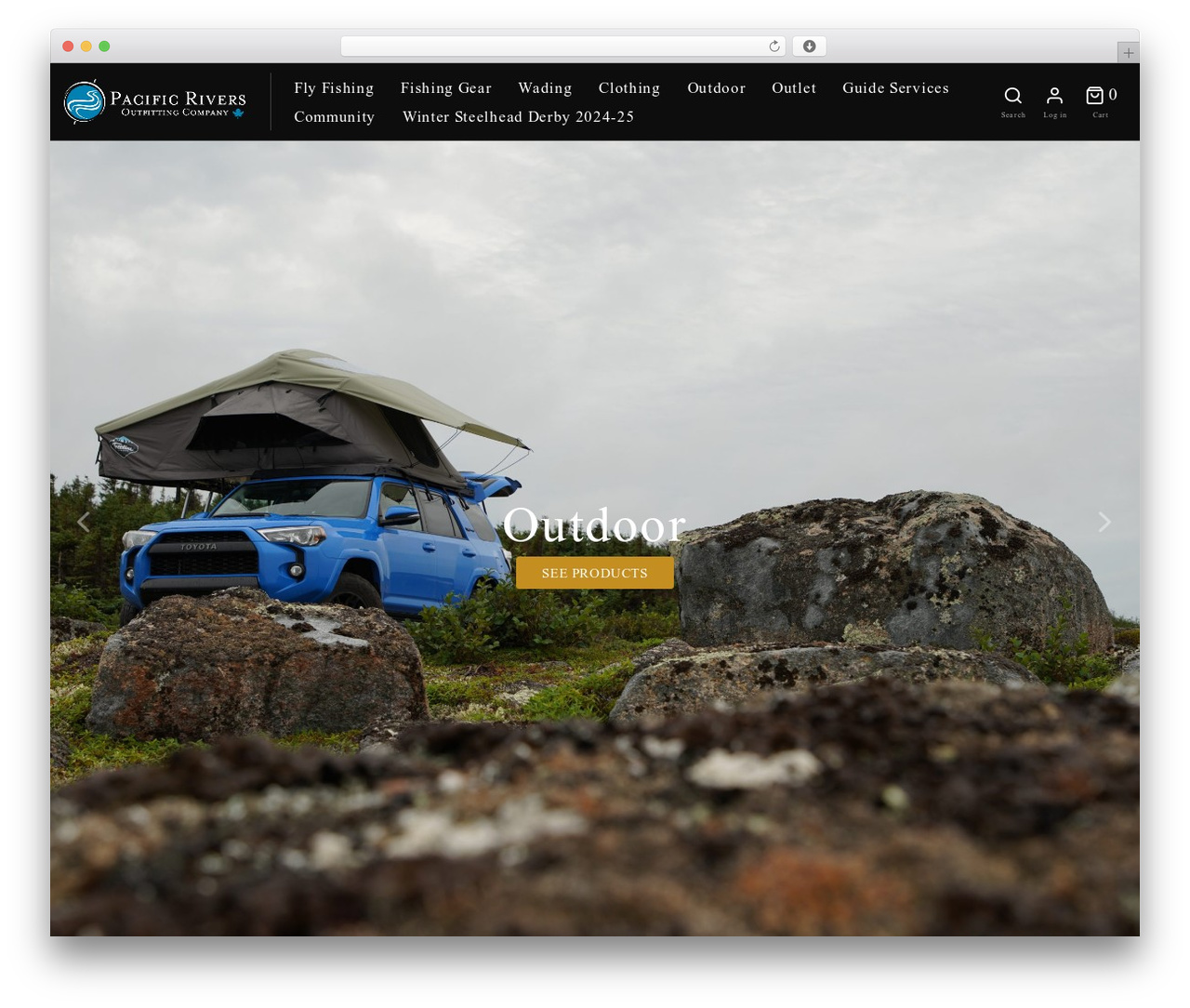Image resolution: width=1190 pixels, height=1008 pixels.
Task: Click the browser reload icon
Action: click(x=773, y=46)
